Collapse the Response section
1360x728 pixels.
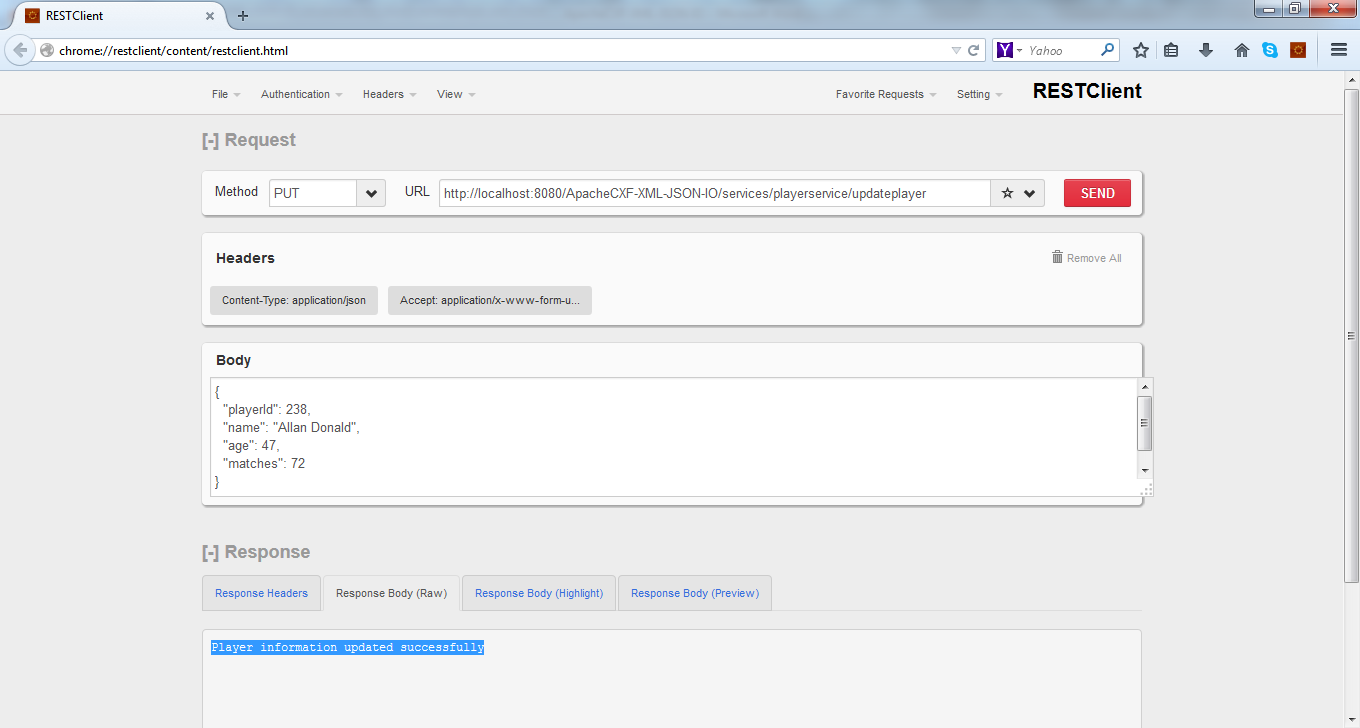pyautogui.click(x=210, y=553)
